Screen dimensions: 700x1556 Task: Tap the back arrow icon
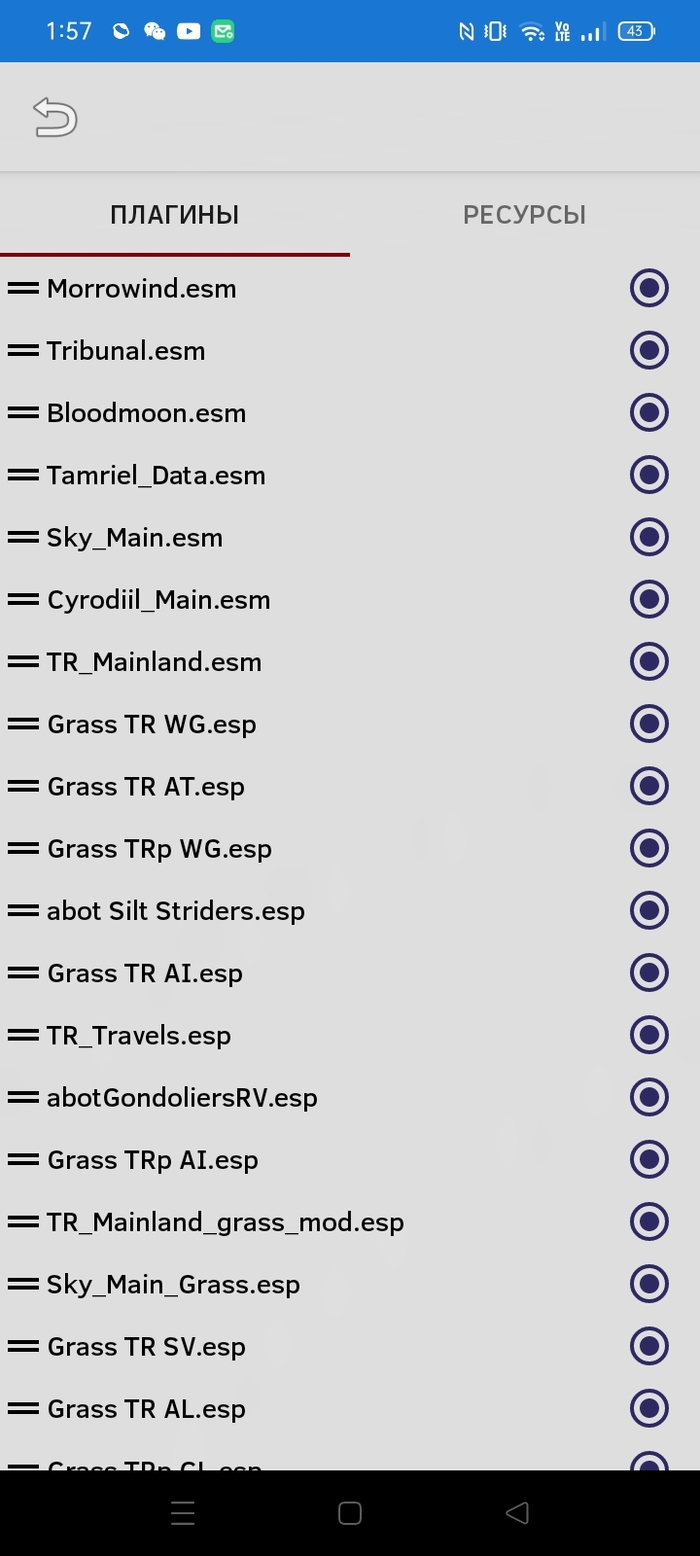pyautogui.click(x=55, y=117)
